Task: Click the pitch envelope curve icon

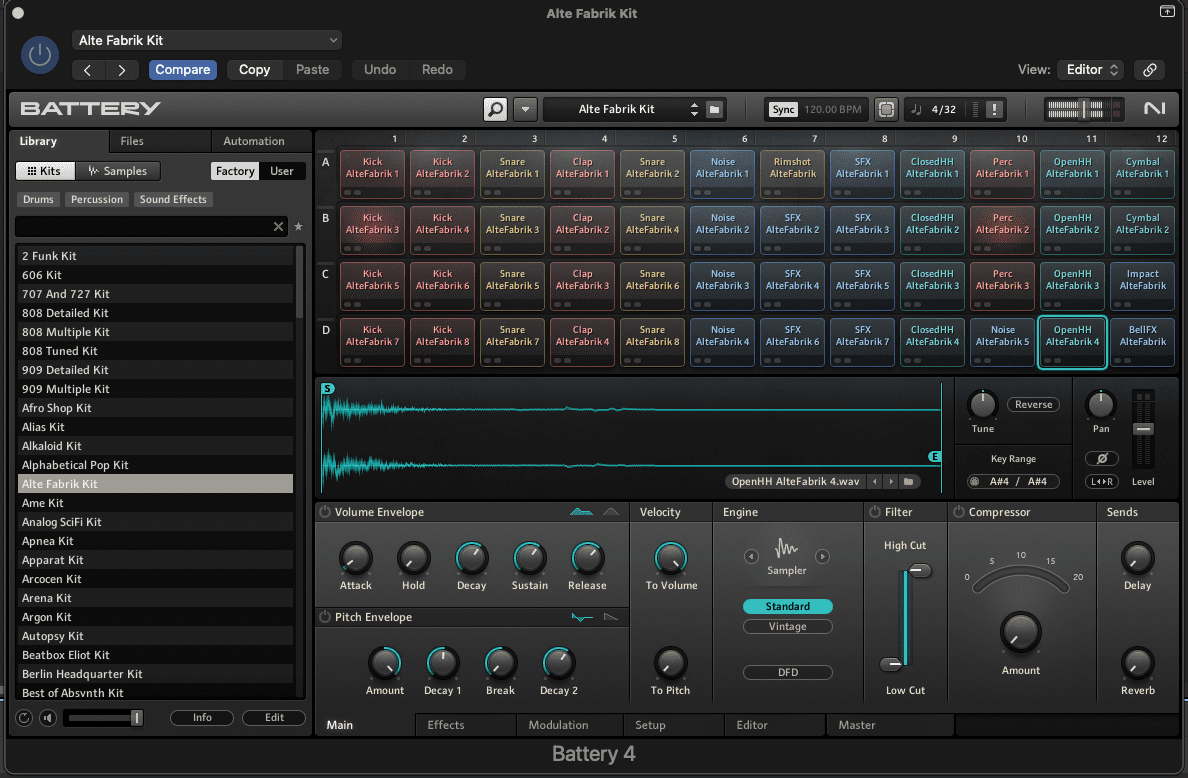Action: [582, 617]
